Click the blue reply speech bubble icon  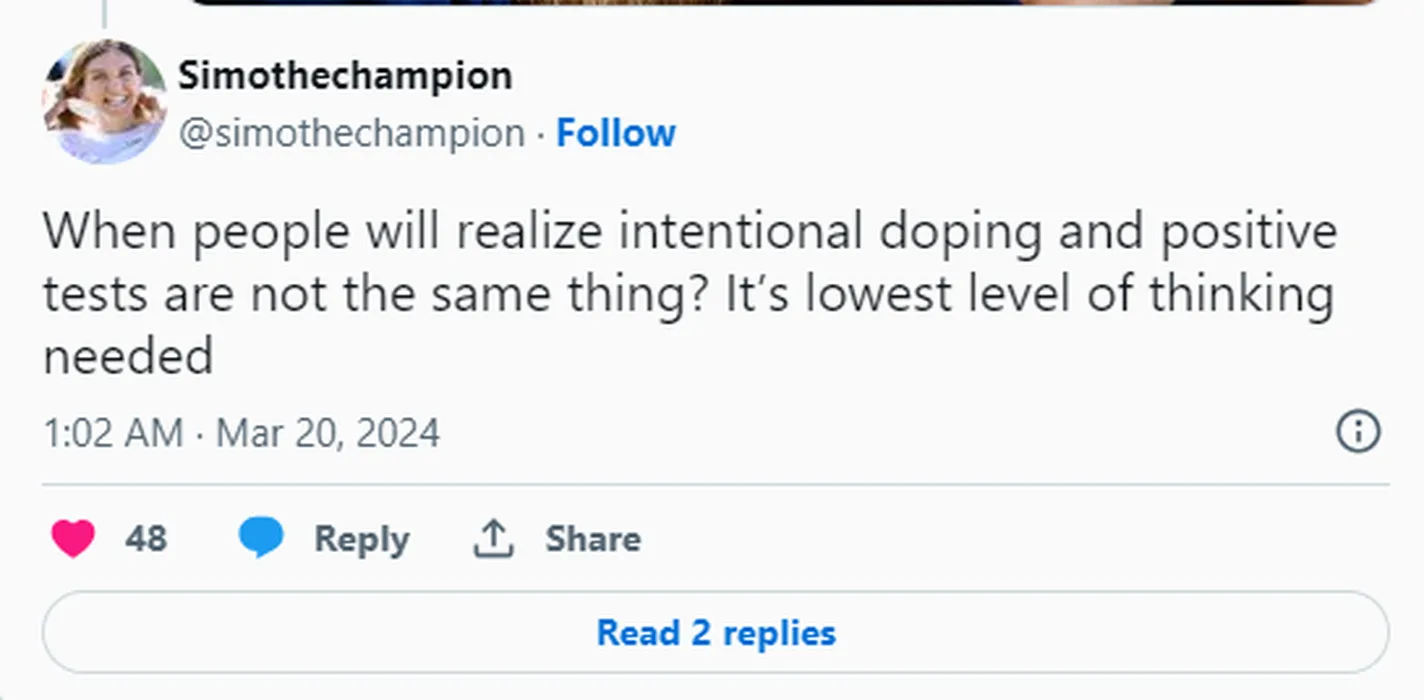pyautogui.click(x=261, y=539)
